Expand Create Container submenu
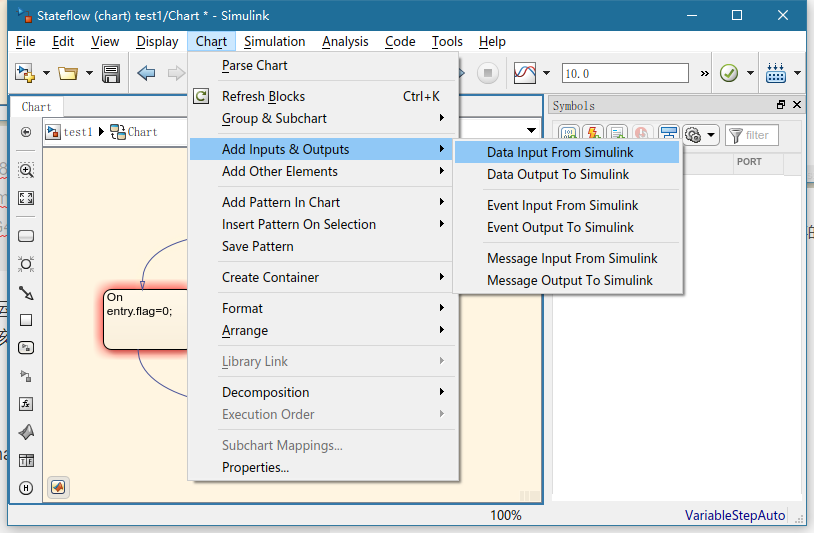The width and height of the screenshot is (814, 533). 324,277
